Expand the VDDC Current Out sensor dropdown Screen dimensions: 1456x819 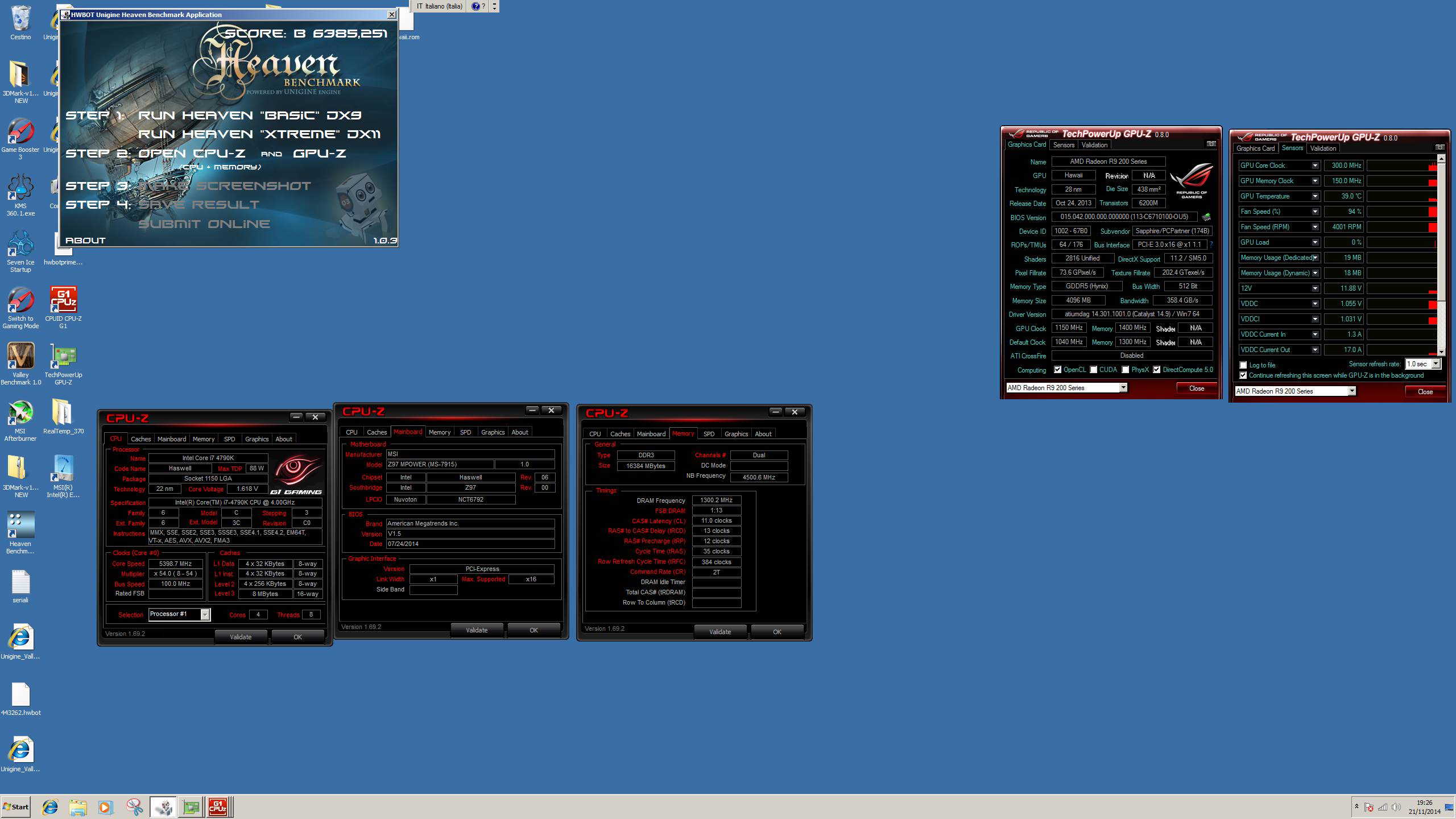(x=1315, y=350)
